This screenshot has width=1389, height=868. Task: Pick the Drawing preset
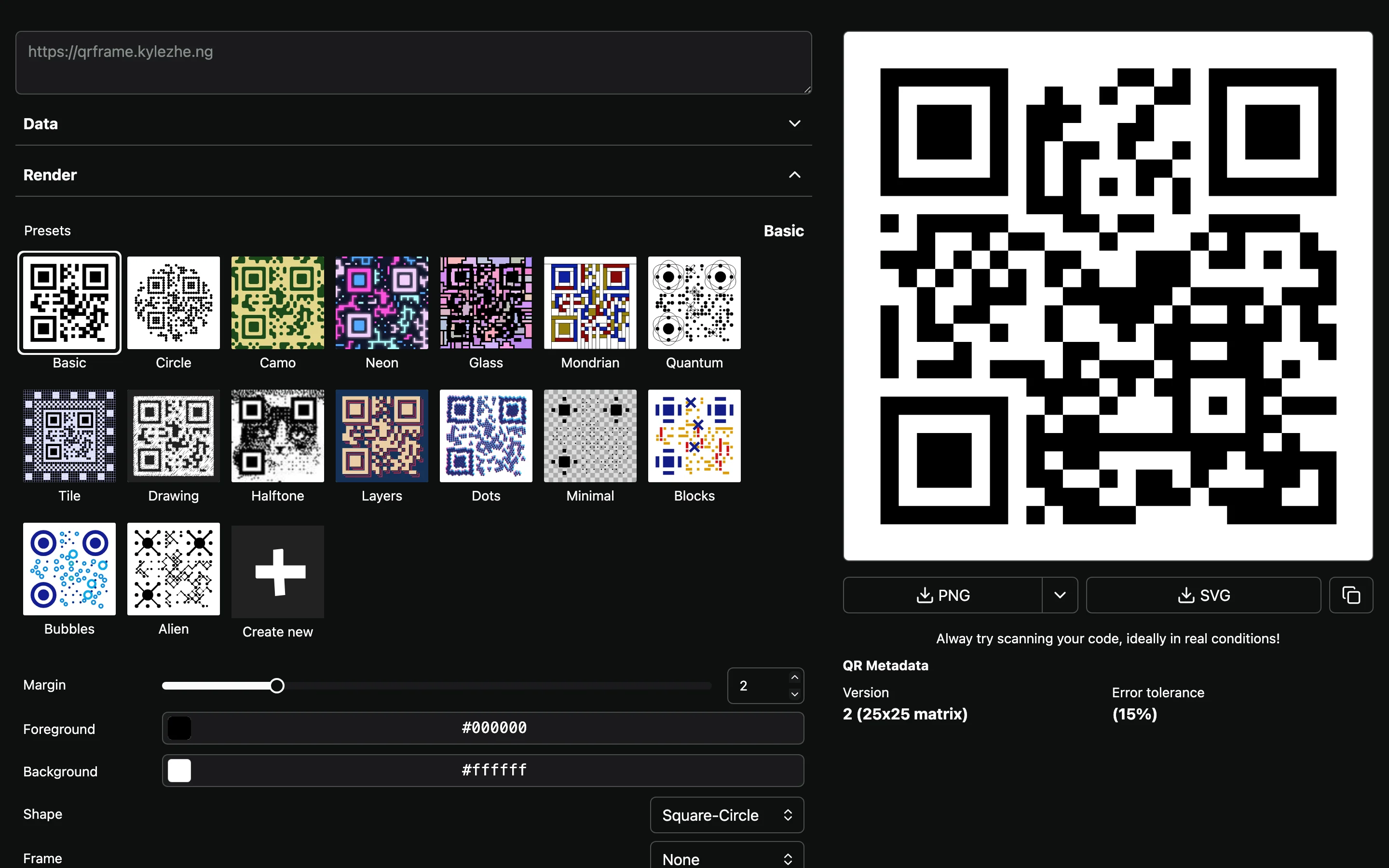173,436
